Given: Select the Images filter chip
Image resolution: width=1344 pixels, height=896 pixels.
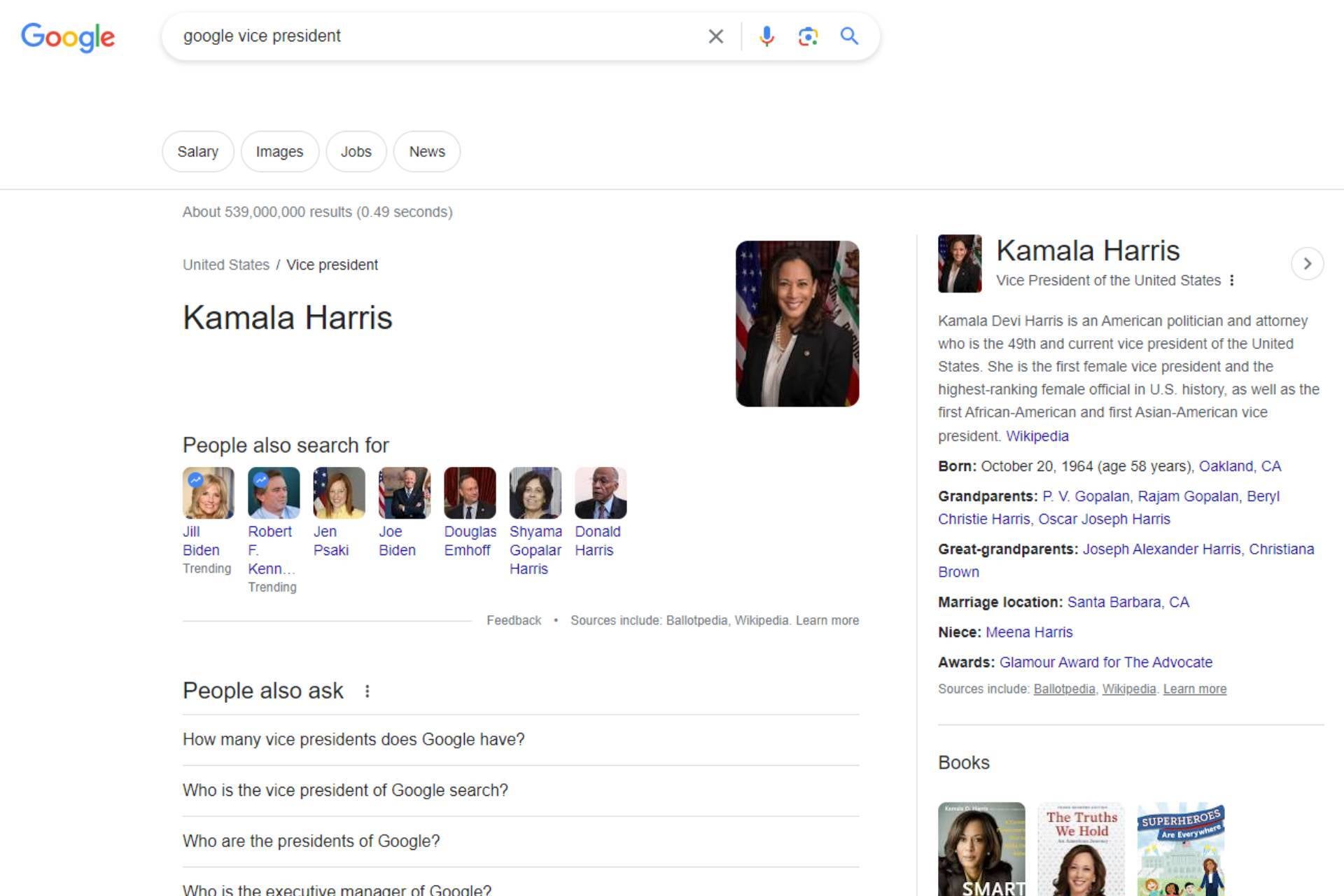Looking at the screenshot, I should [x=279, y=151].
